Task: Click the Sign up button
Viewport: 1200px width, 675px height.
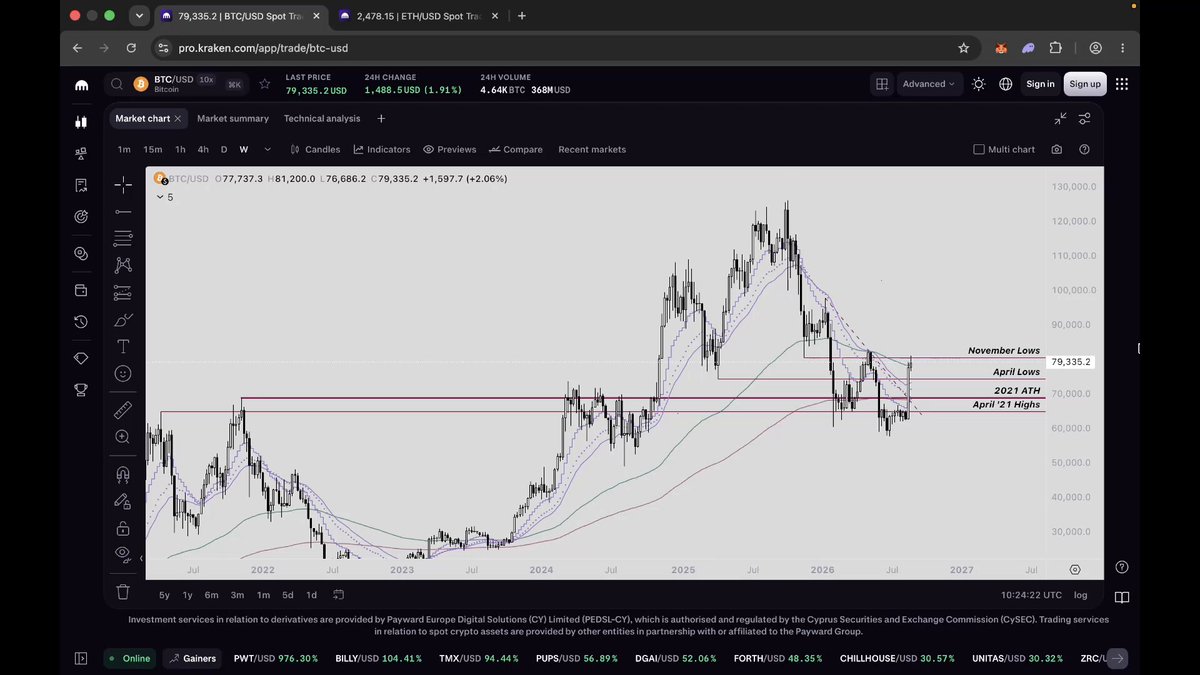Action: click(1085, 84)
